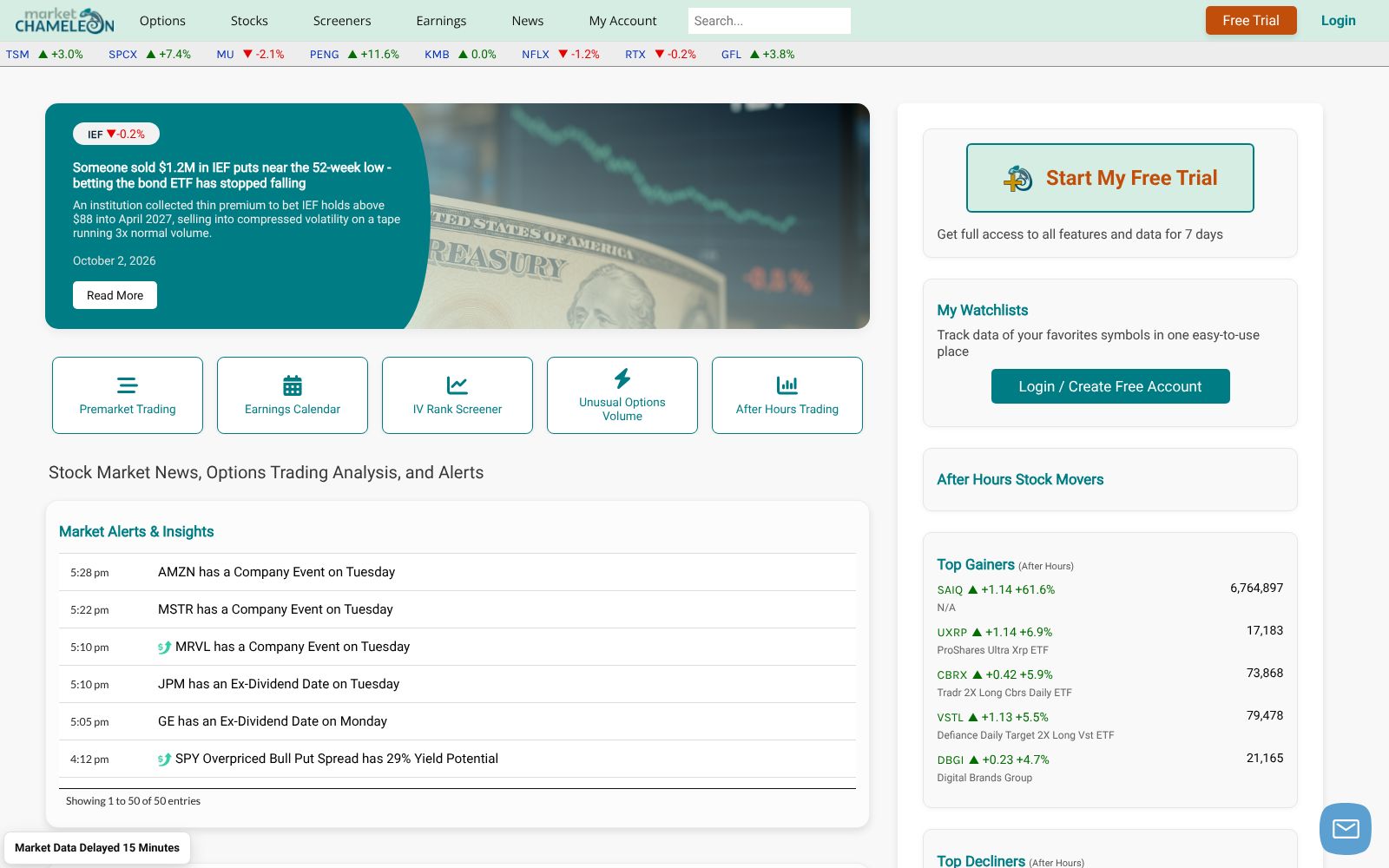Open the Options menu

pos(162,21)
